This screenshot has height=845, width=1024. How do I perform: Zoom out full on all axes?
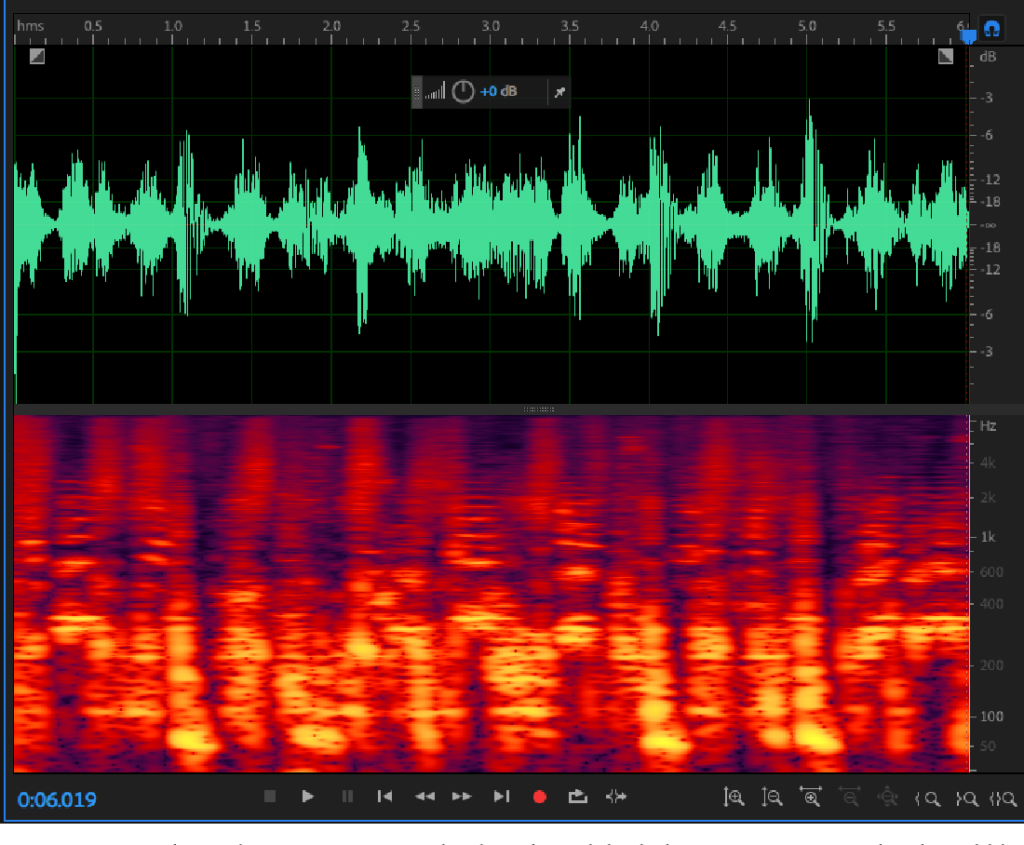pos(888,797)
